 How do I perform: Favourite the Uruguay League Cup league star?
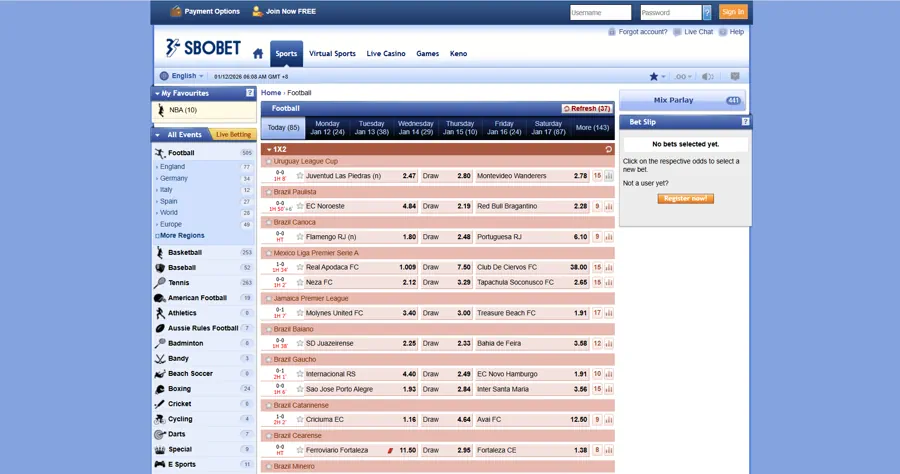pyautogui.click(x=268, y=162)
